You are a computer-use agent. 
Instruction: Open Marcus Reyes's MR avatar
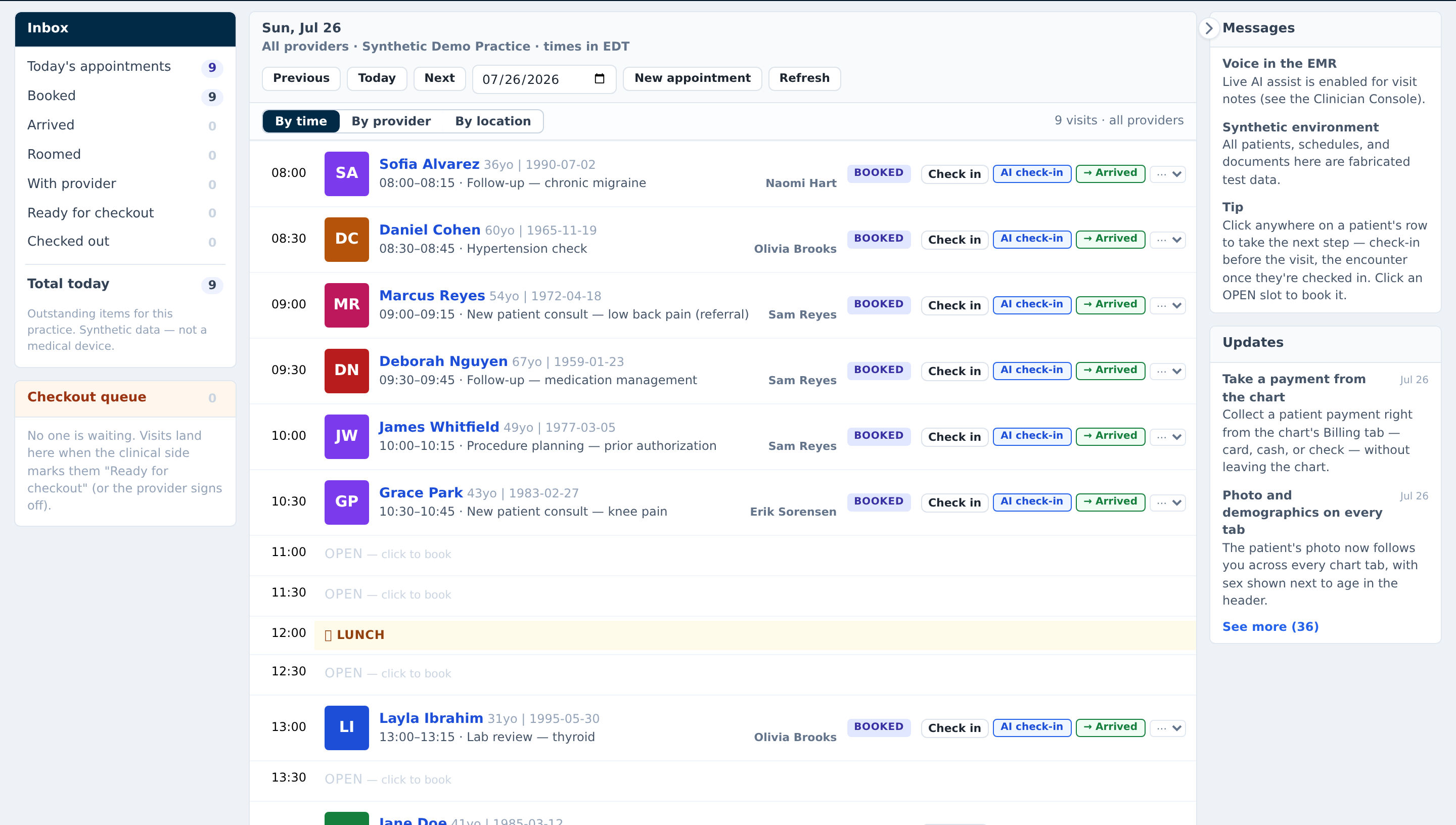pyautogui.click(x=346, y=305)
